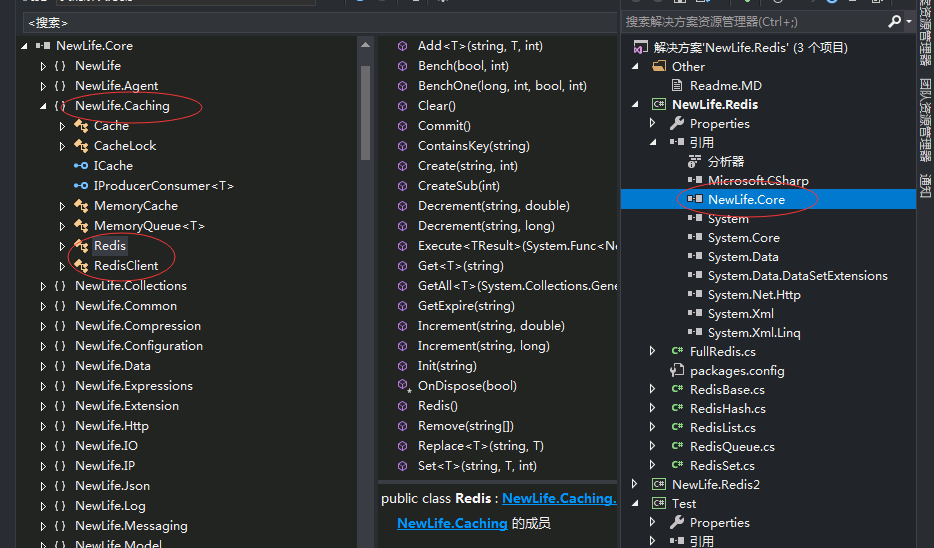Expand the NewLife.Collections namespace
Viewport: 934px width, 548px height.
tap(43, 286)
